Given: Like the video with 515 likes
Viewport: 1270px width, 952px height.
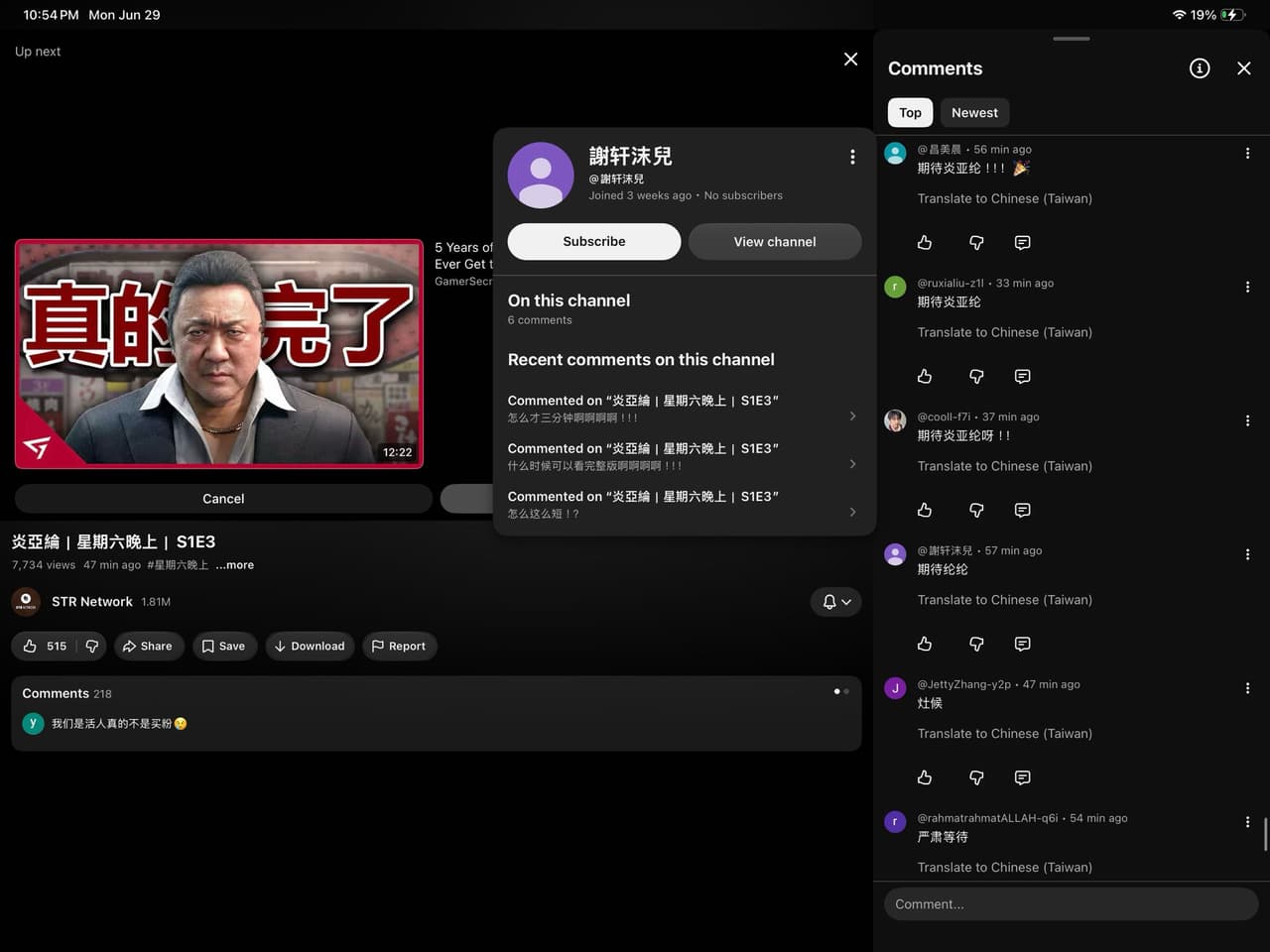Looking at the screenshot, I should (x=45, y=647).
